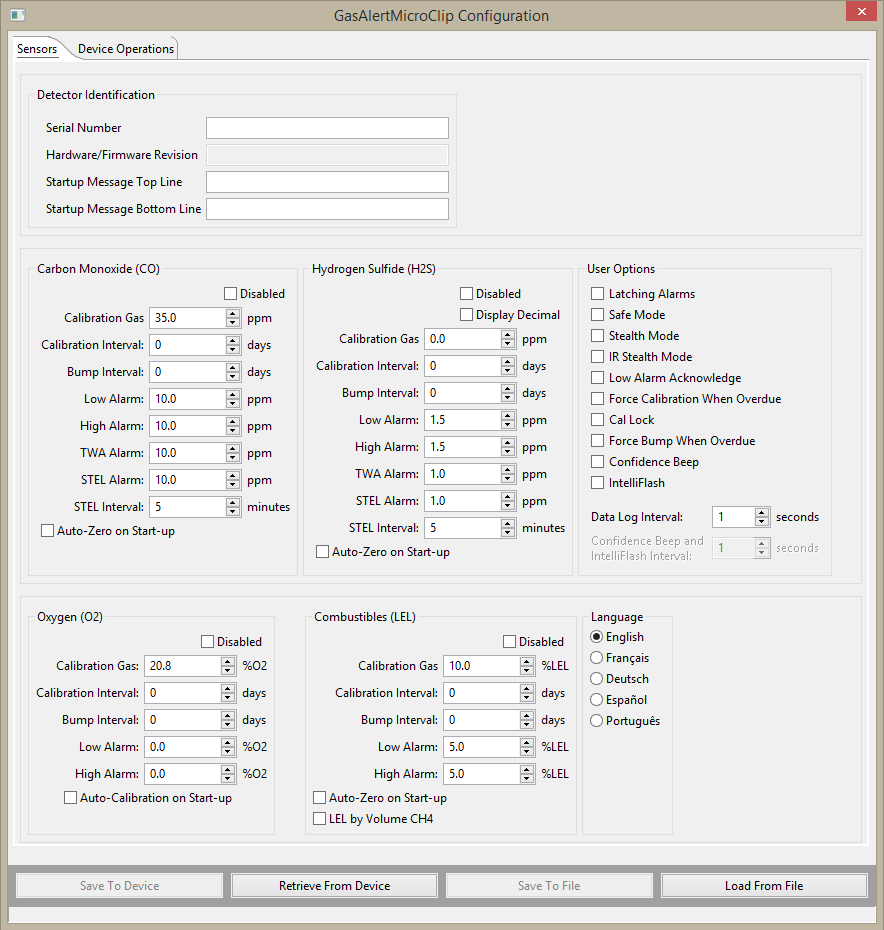Increase the Data Log Interval seconds
884x930 pixels.
click(x=762, y=512)
